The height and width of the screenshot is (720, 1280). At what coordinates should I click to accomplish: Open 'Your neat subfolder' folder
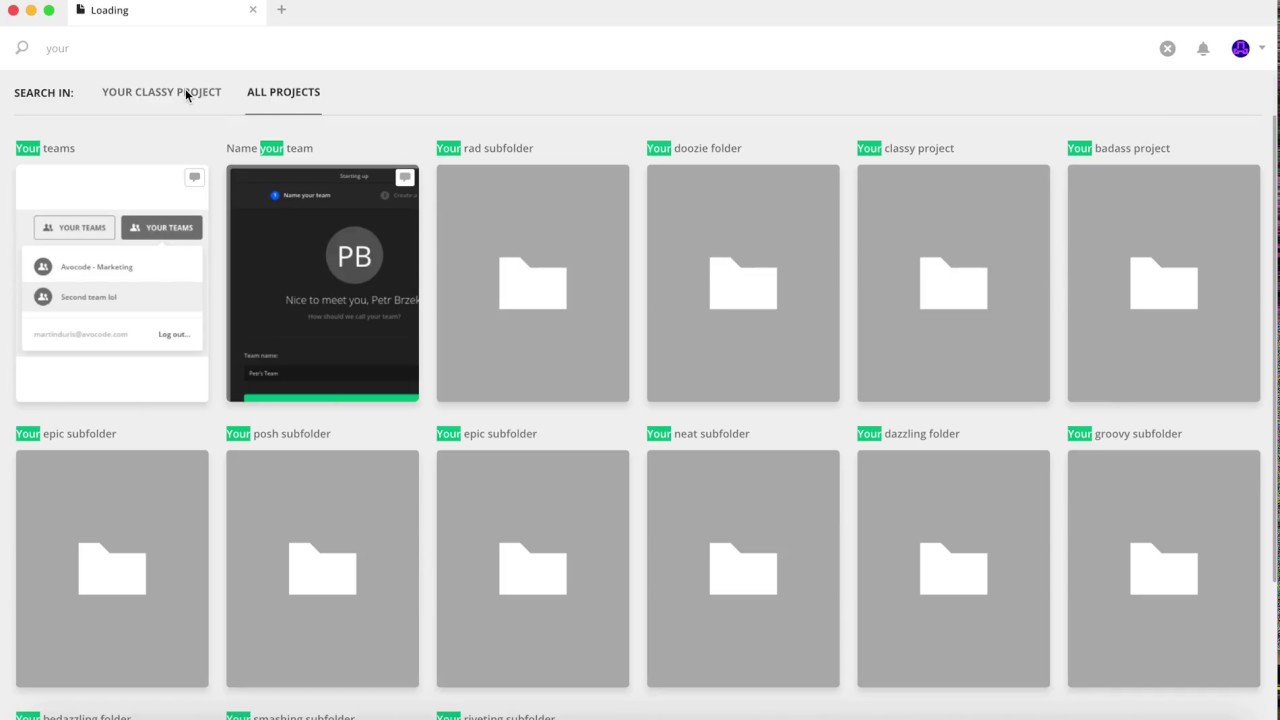[743, 568]
